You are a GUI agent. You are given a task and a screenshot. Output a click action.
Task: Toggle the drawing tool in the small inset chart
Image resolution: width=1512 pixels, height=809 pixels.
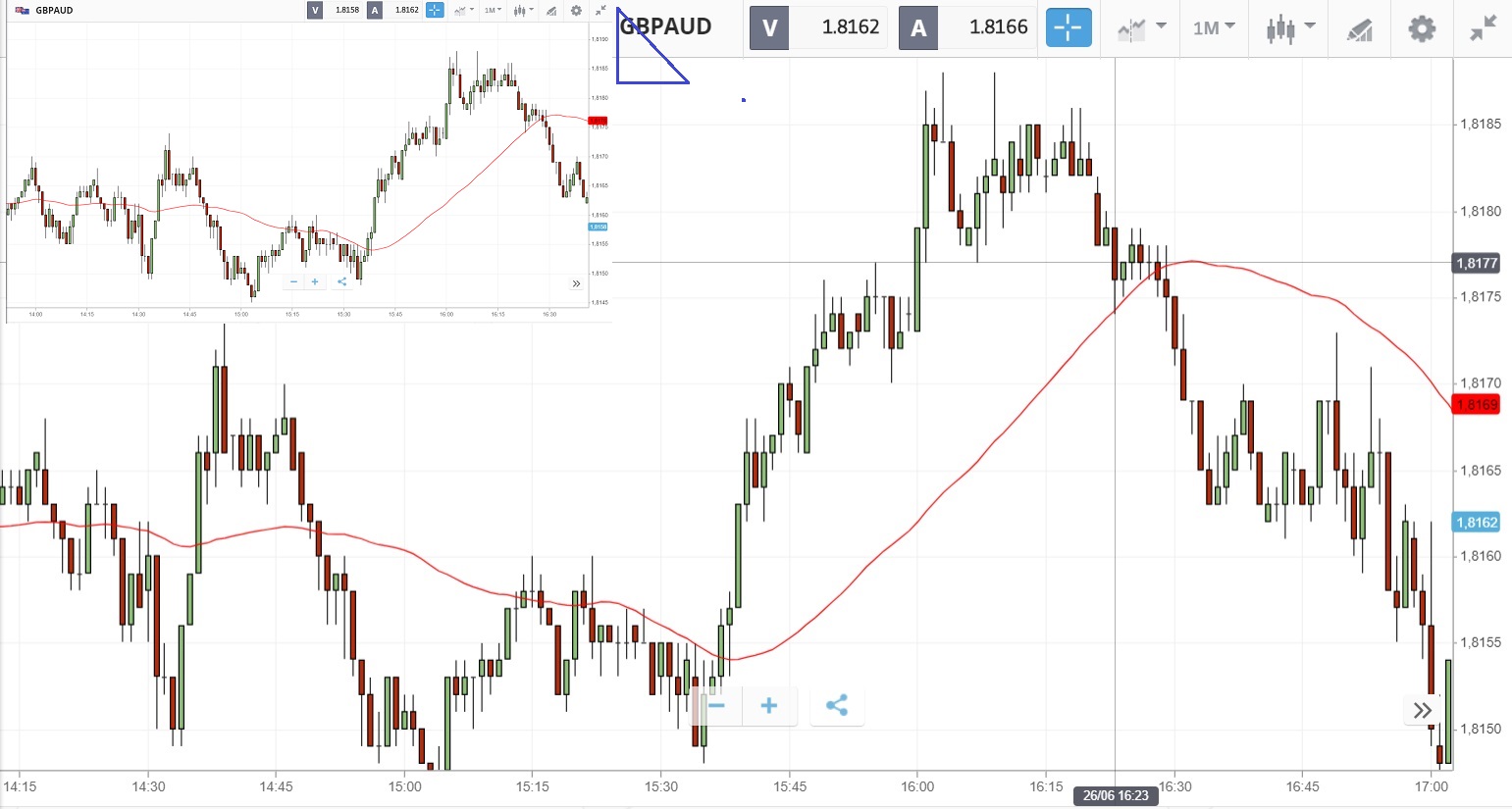click(x=551, y=11)
